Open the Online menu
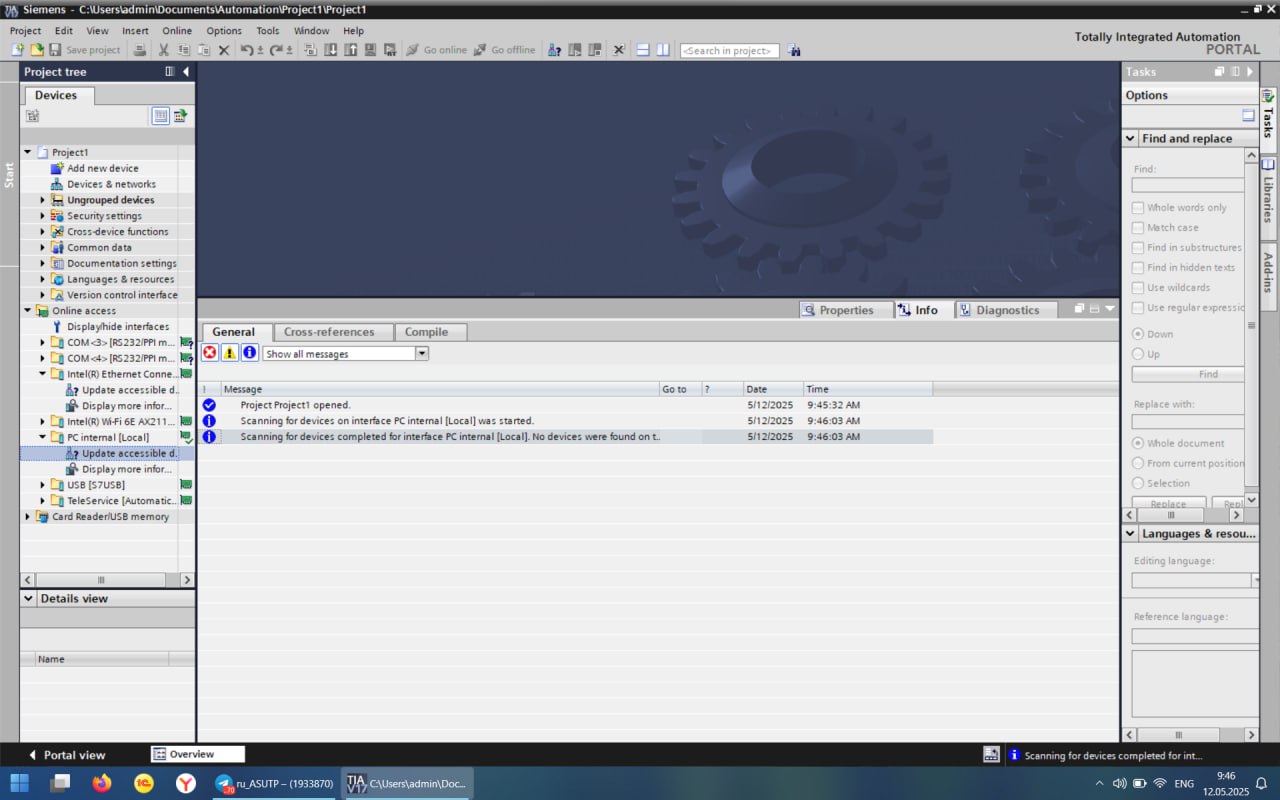 point(177,31)
